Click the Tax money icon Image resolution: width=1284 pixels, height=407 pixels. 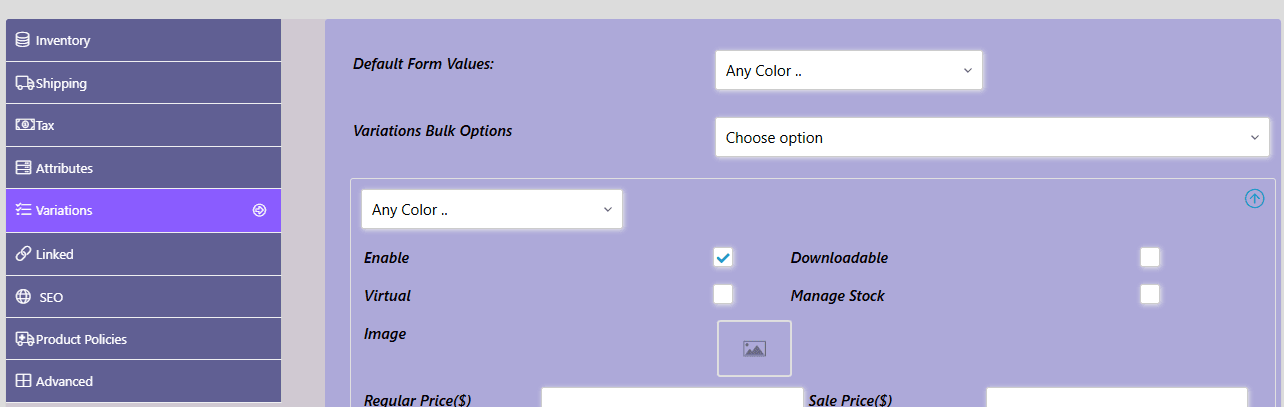(24, 125)
